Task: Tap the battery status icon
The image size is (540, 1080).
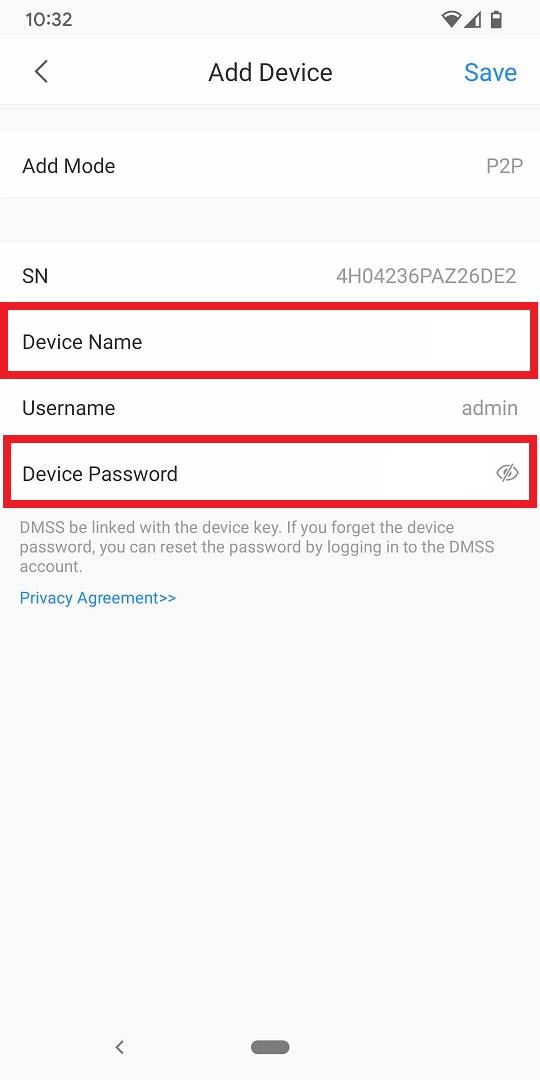Action: pos(496,19)
